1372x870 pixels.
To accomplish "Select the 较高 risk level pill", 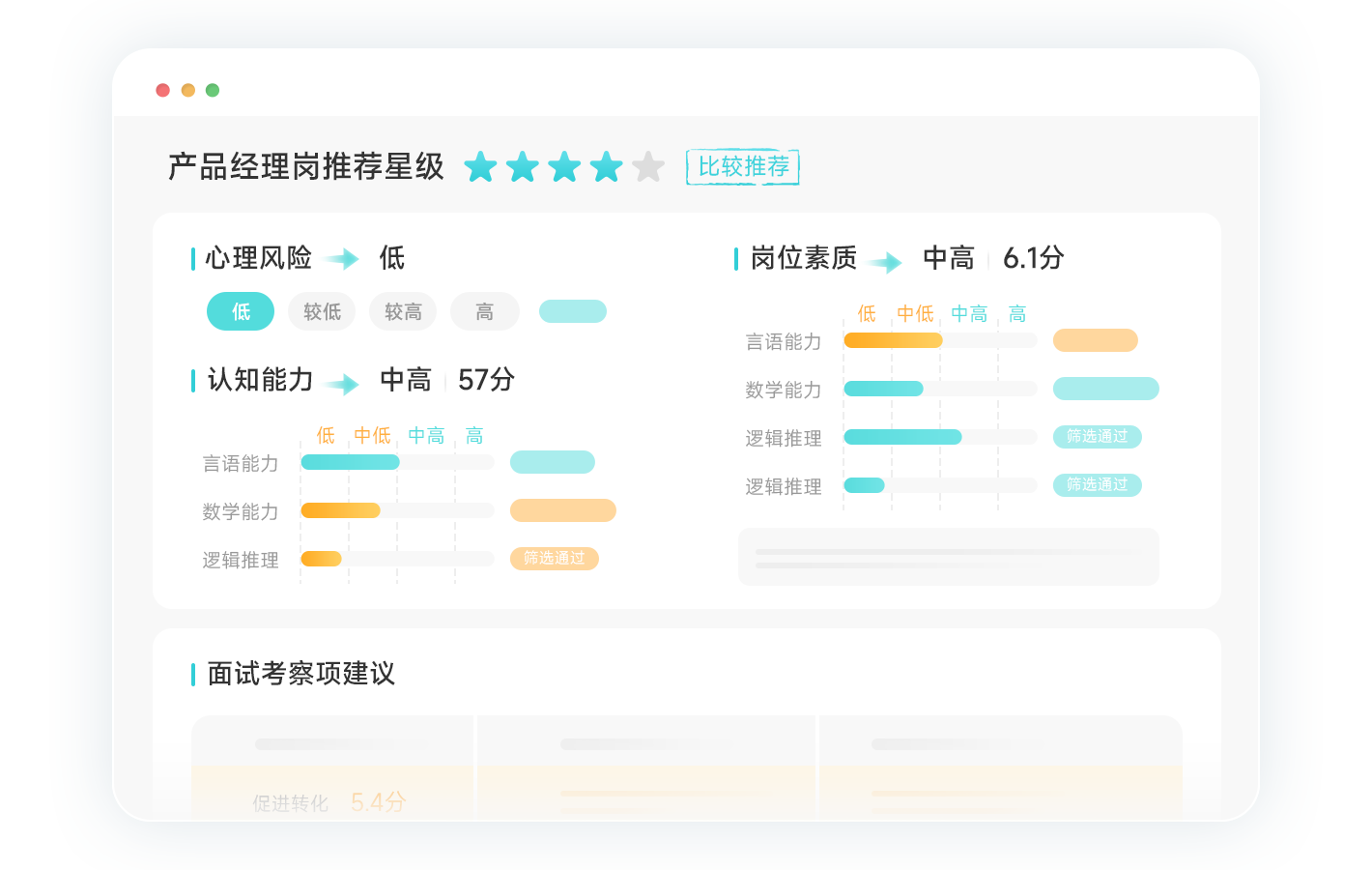I will coord(403,311).
